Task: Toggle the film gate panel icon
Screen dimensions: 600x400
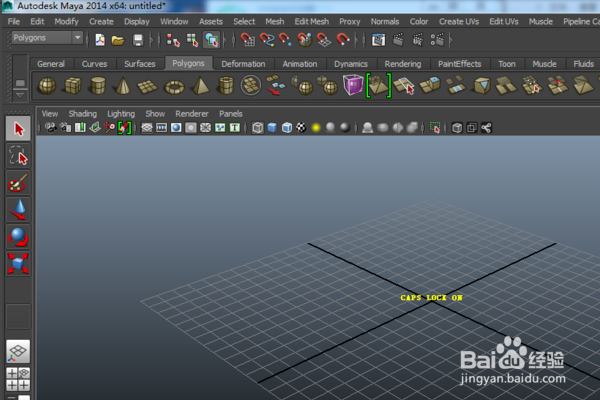Action: pyautogui.click(x=161, y=127)
